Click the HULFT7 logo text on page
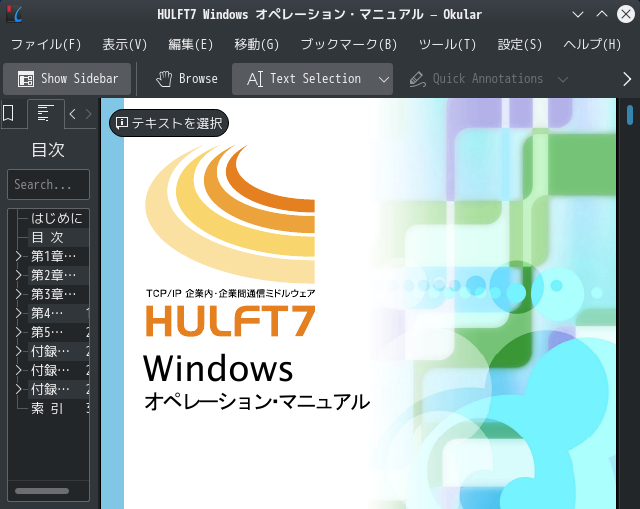640x509 pixels. pyautogui.click(x=231, y=321)
